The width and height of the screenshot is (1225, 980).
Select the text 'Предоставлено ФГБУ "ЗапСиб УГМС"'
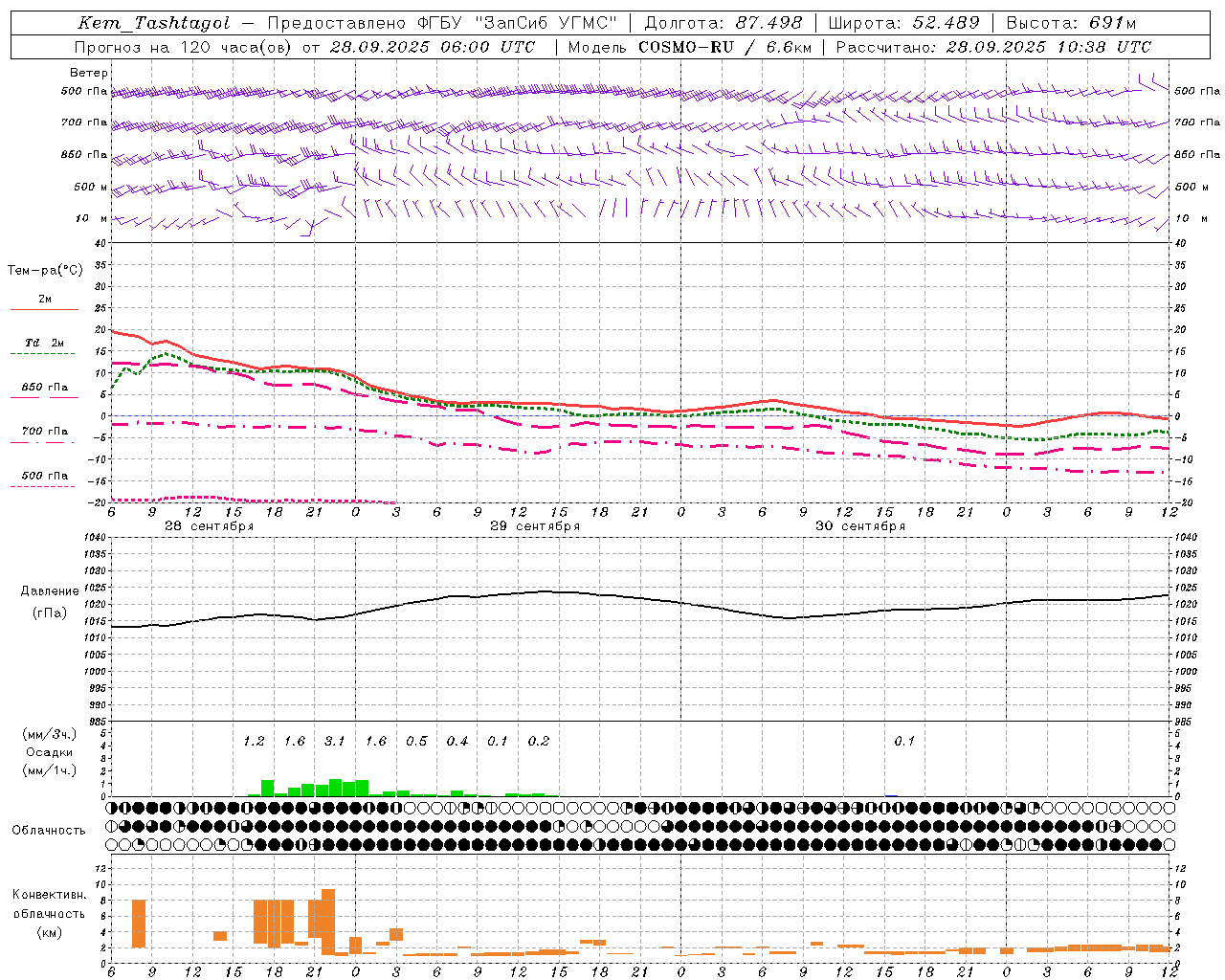442,23
